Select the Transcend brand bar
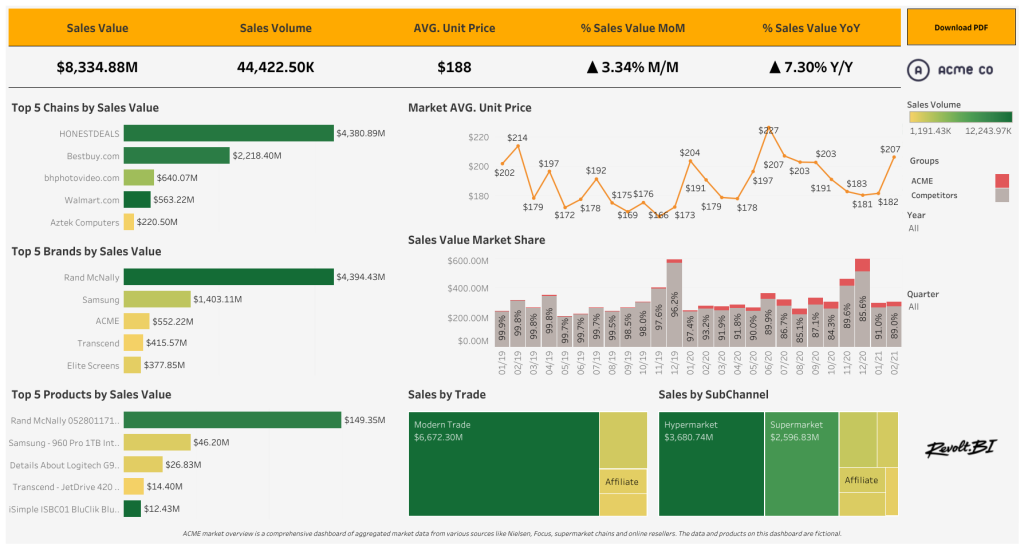This screenshot has width=1024, height=549. 133,343
